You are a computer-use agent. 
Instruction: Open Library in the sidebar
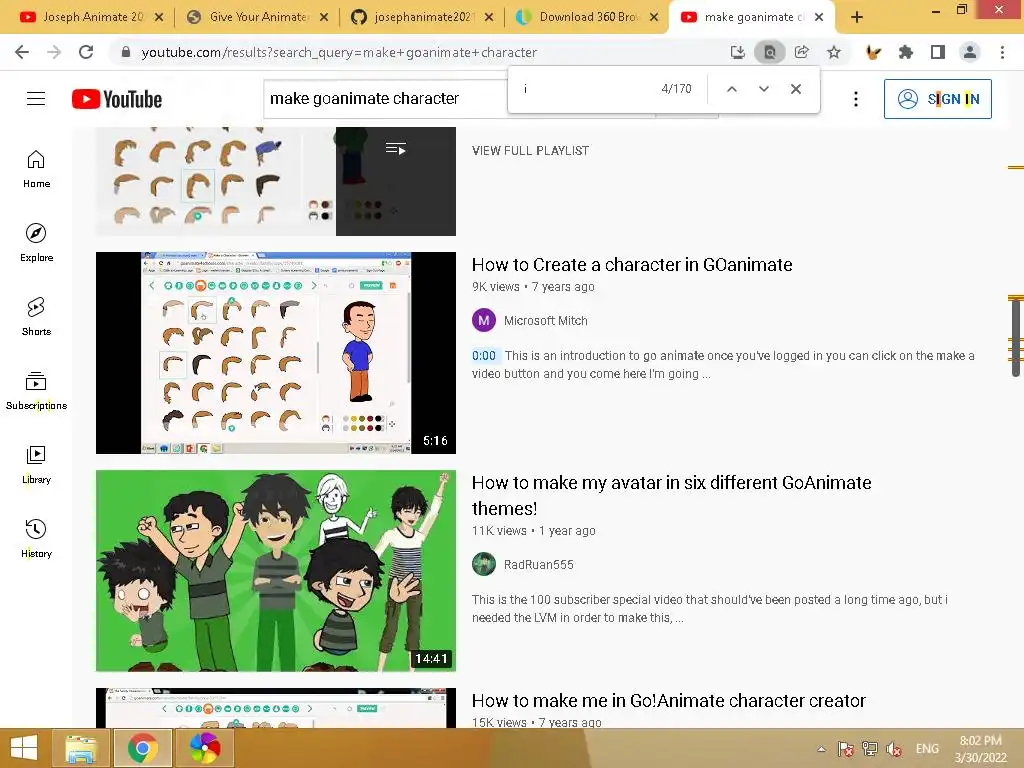pyautogui.click(x=36, y=464)
